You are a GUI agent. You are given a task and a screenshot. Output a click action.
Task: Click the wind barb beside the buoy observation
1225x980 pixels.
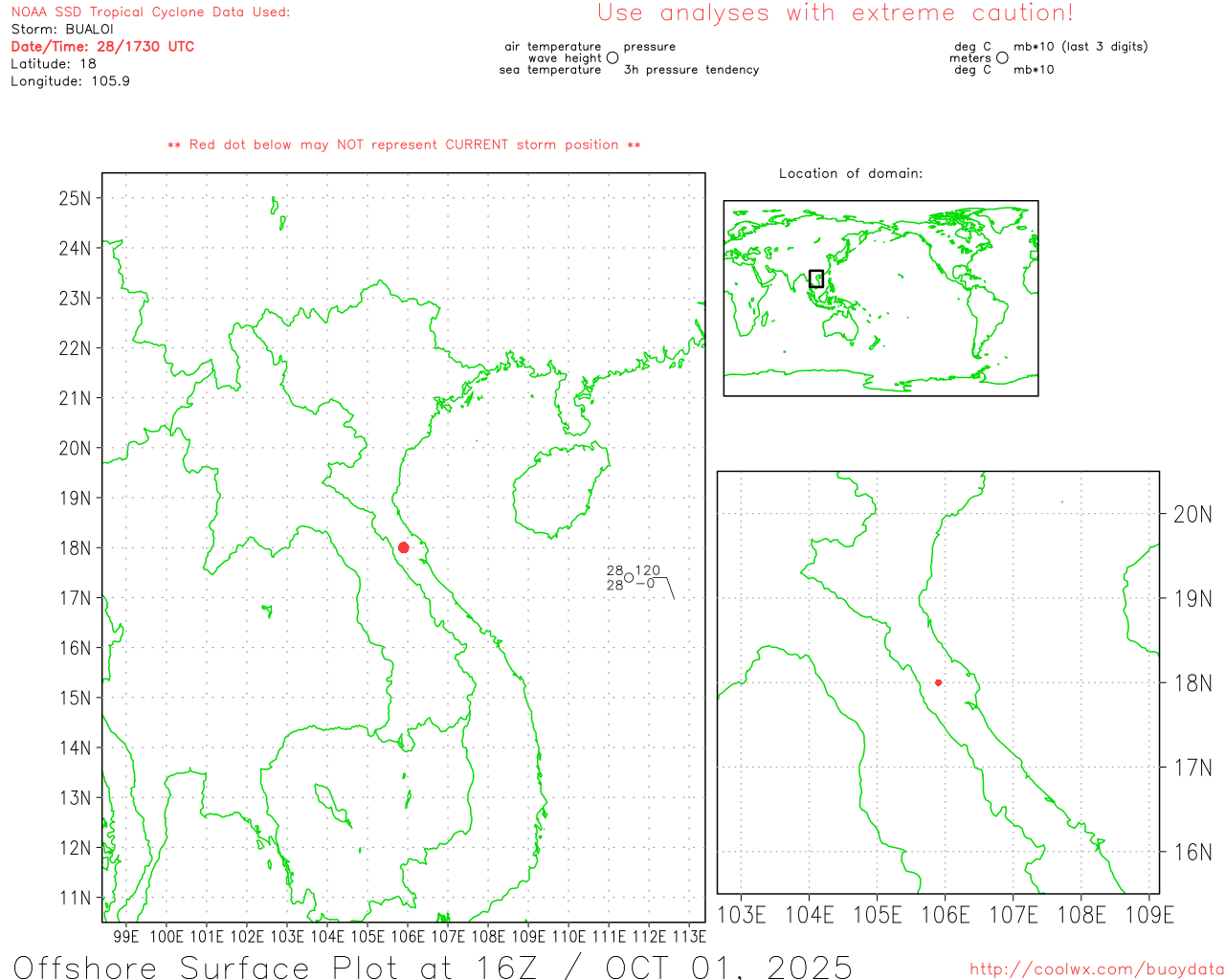[x=667, y=586]
